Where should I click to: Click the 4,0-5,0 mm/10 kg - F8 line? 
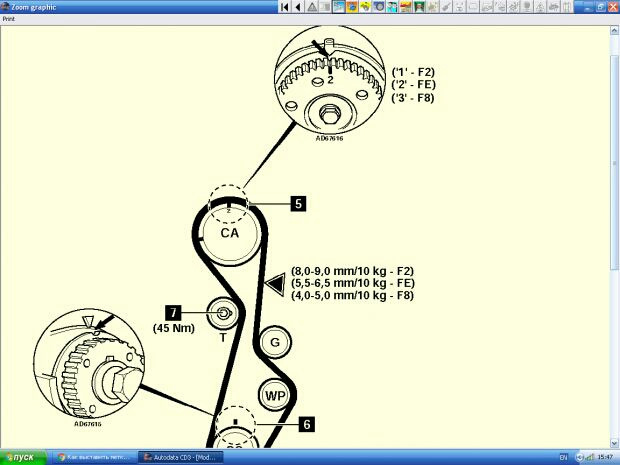coord(352,295)
